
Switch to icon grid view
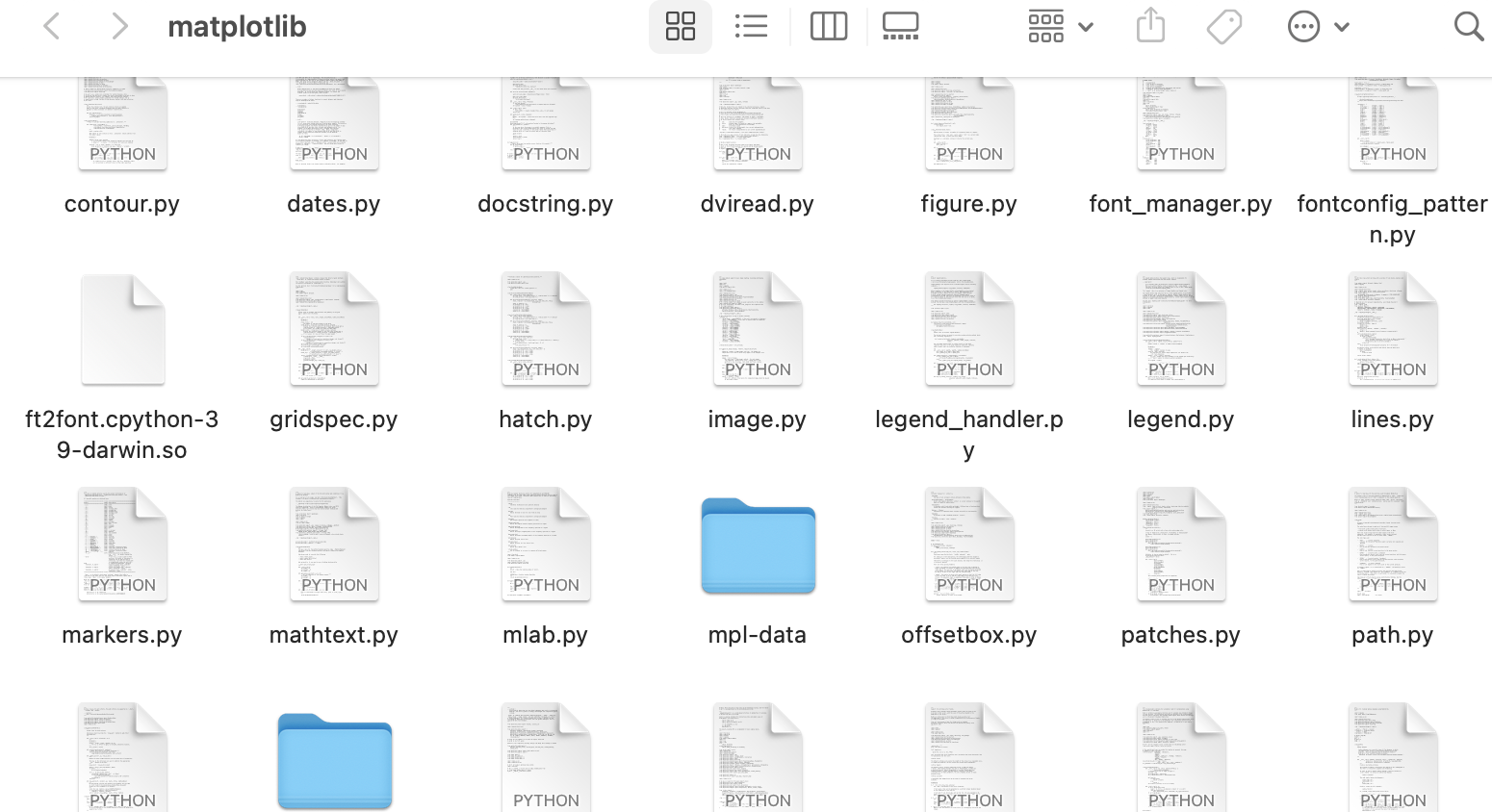tap(681, 26)
